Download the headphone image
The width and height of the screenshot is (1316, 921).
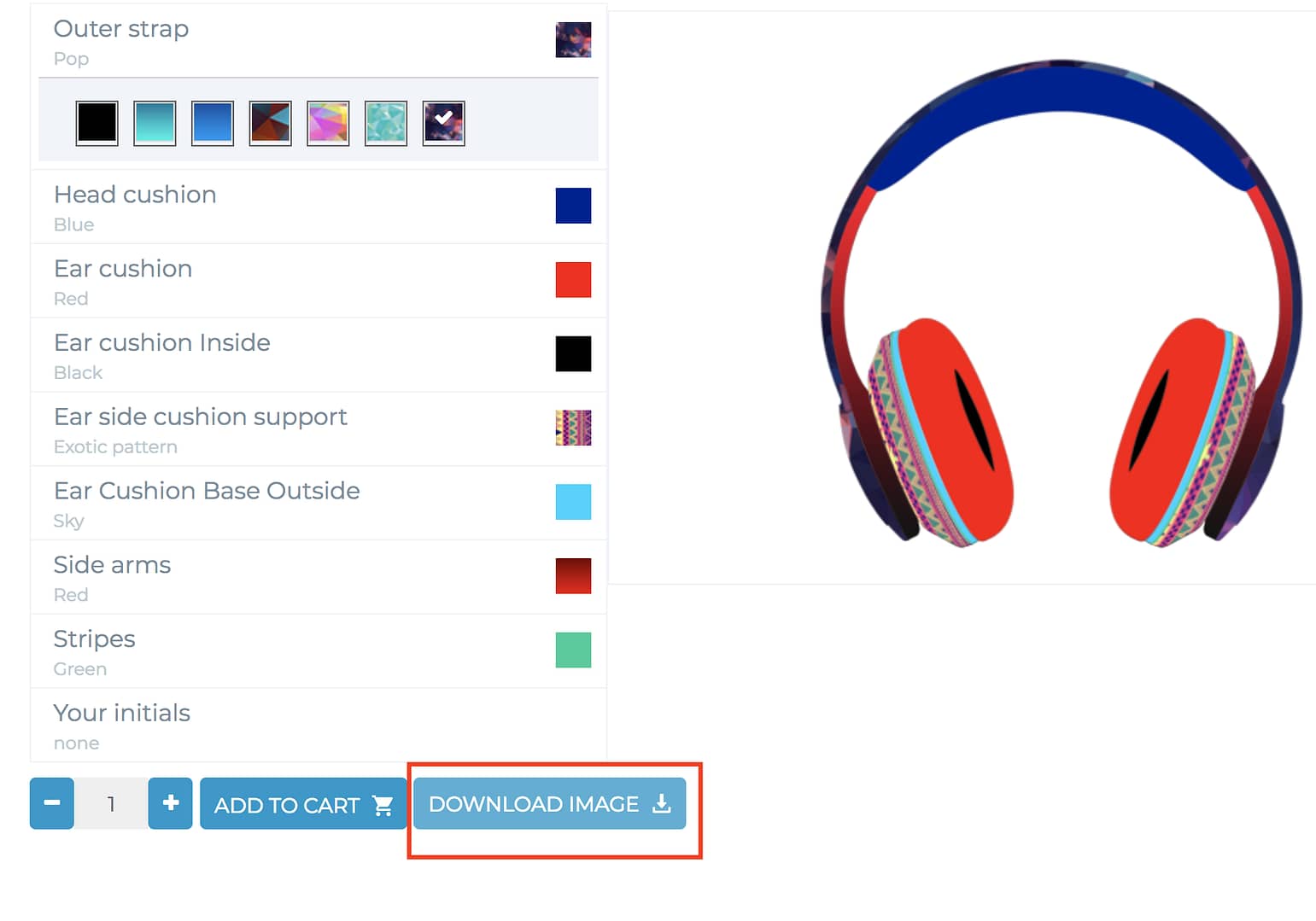click(x=550, y=803)
